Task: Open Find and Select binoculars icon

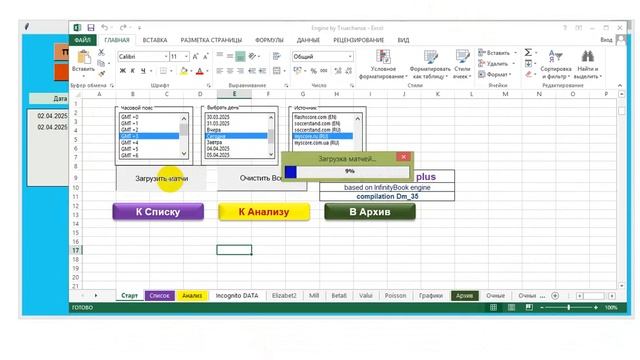Action: pos(587,56)
